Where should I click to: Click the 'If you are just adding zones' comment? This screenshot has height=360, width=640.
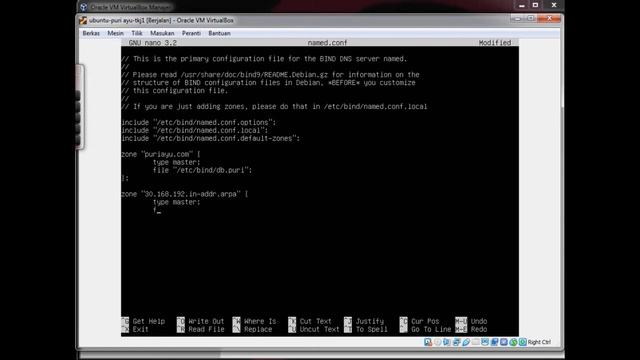pyautogui.click(x=274, y=107)
